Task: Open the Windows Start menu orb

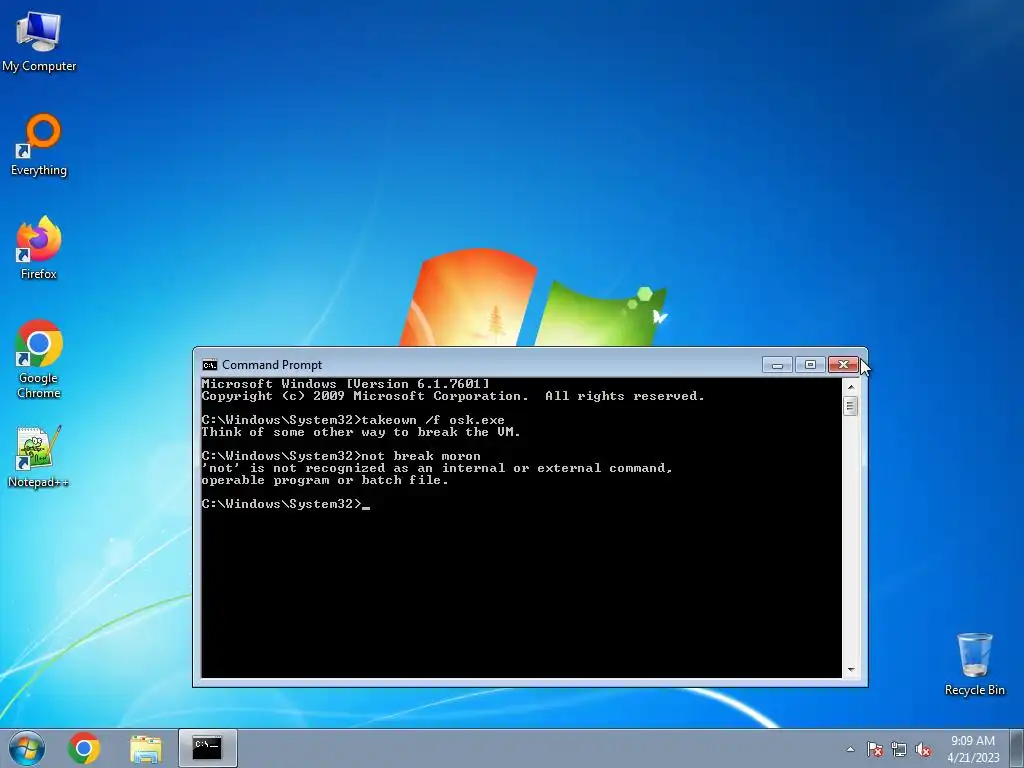Action: click(x=27, y=748)
